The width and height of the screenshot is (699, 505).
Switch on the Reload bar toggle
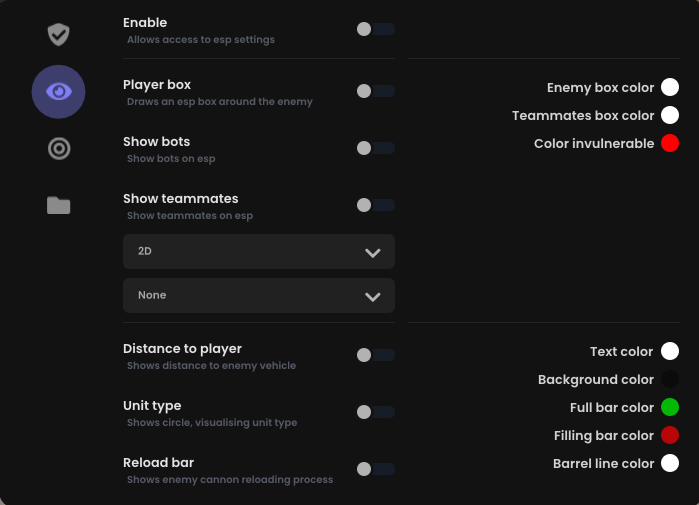(375, 469)
